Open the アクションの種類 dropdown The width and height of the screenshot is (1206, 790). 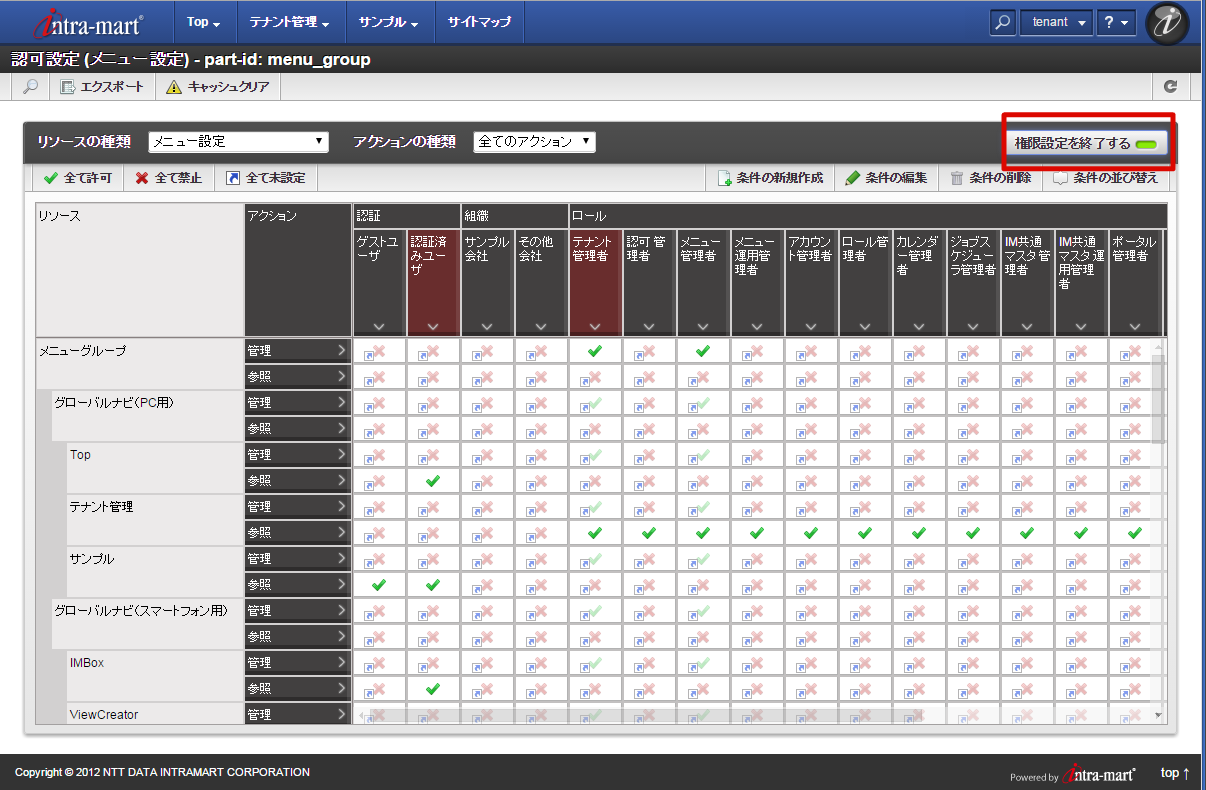pyautogui.click(x=534, y=142)
